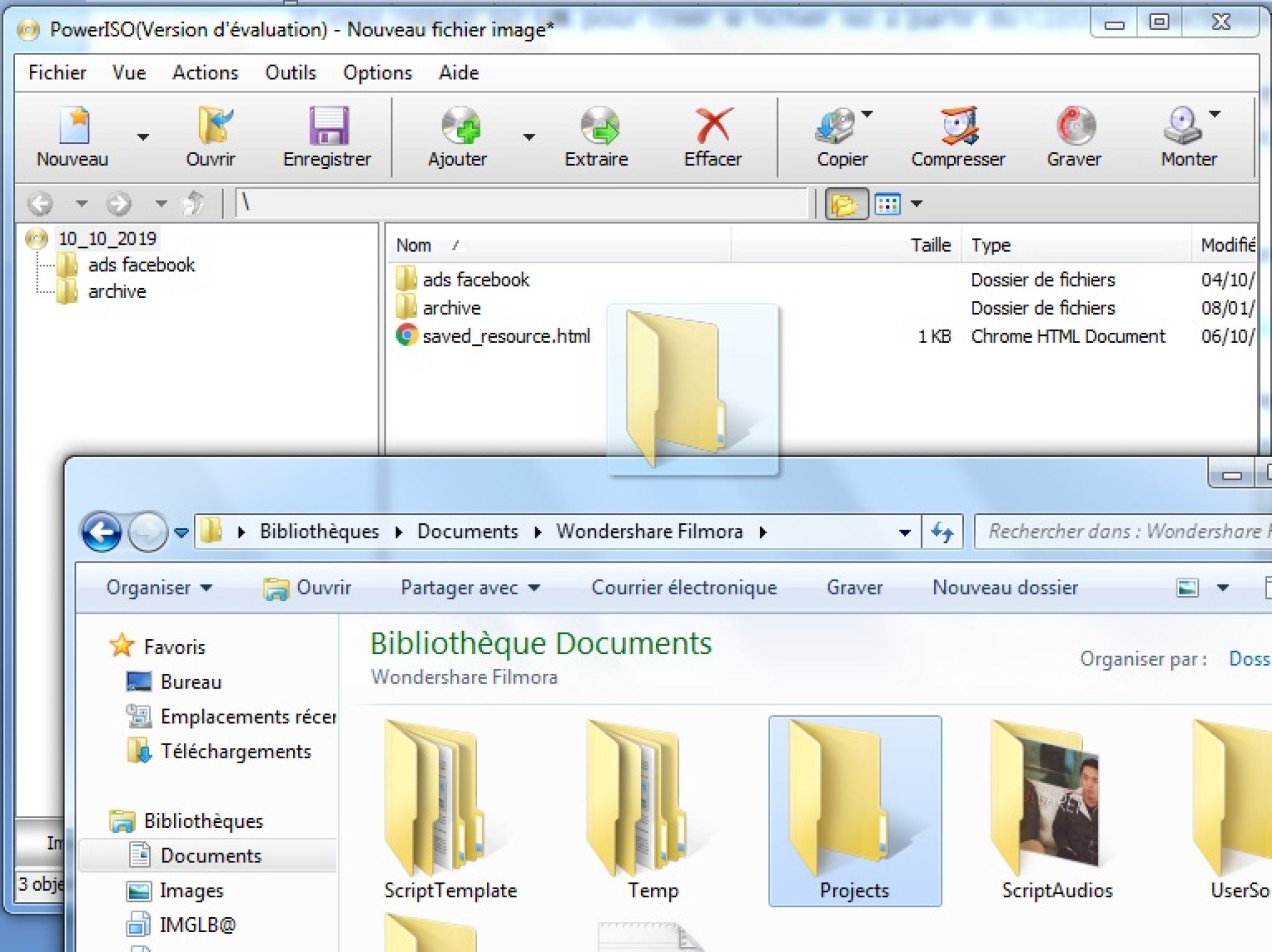Select Images under Bibliothèques
The width and height of the screenshot is (1272, 952).
(x=175, y=891)
